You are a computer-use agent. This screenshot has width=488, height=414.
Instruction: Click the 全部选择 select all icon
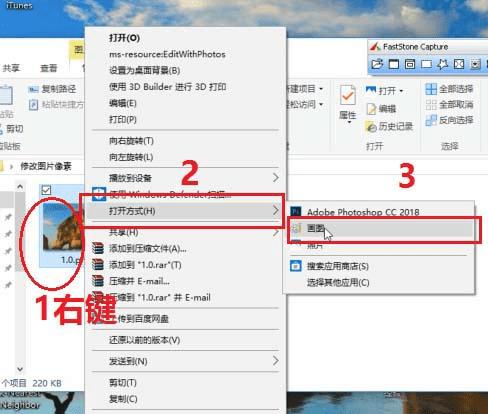(x=431, y=89)
